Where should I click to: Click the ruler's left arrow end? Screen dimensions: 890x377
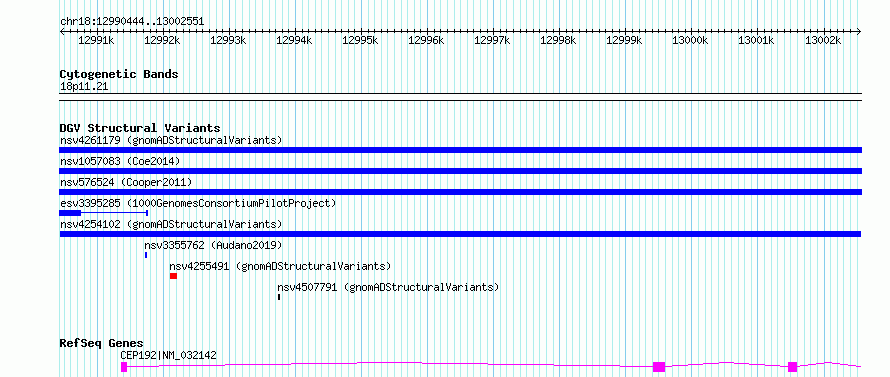click(x=62, y=31)
